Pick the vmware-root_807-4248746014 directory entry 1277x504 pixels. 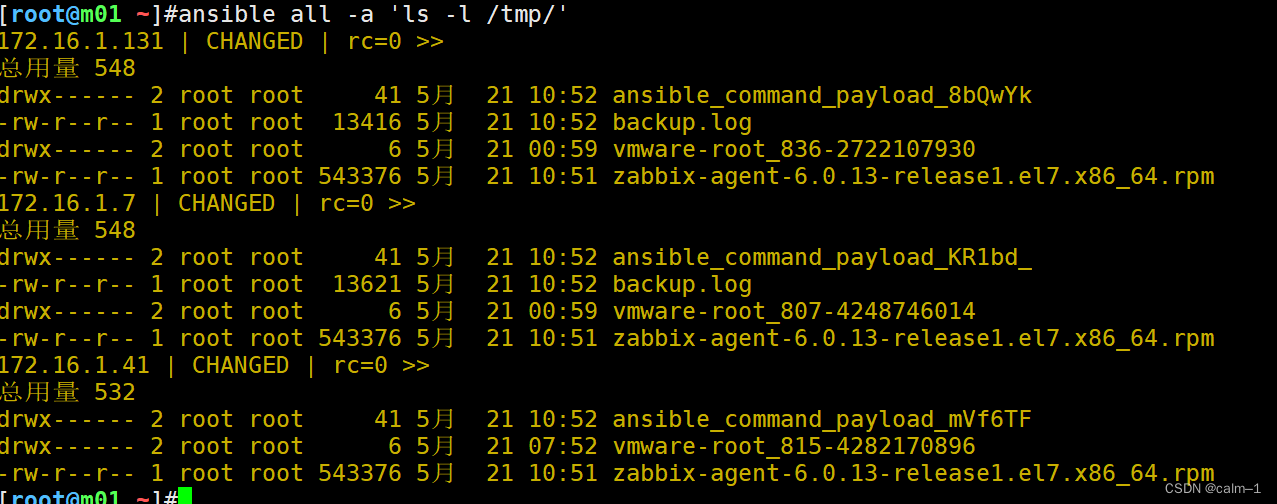coord(794,311)
